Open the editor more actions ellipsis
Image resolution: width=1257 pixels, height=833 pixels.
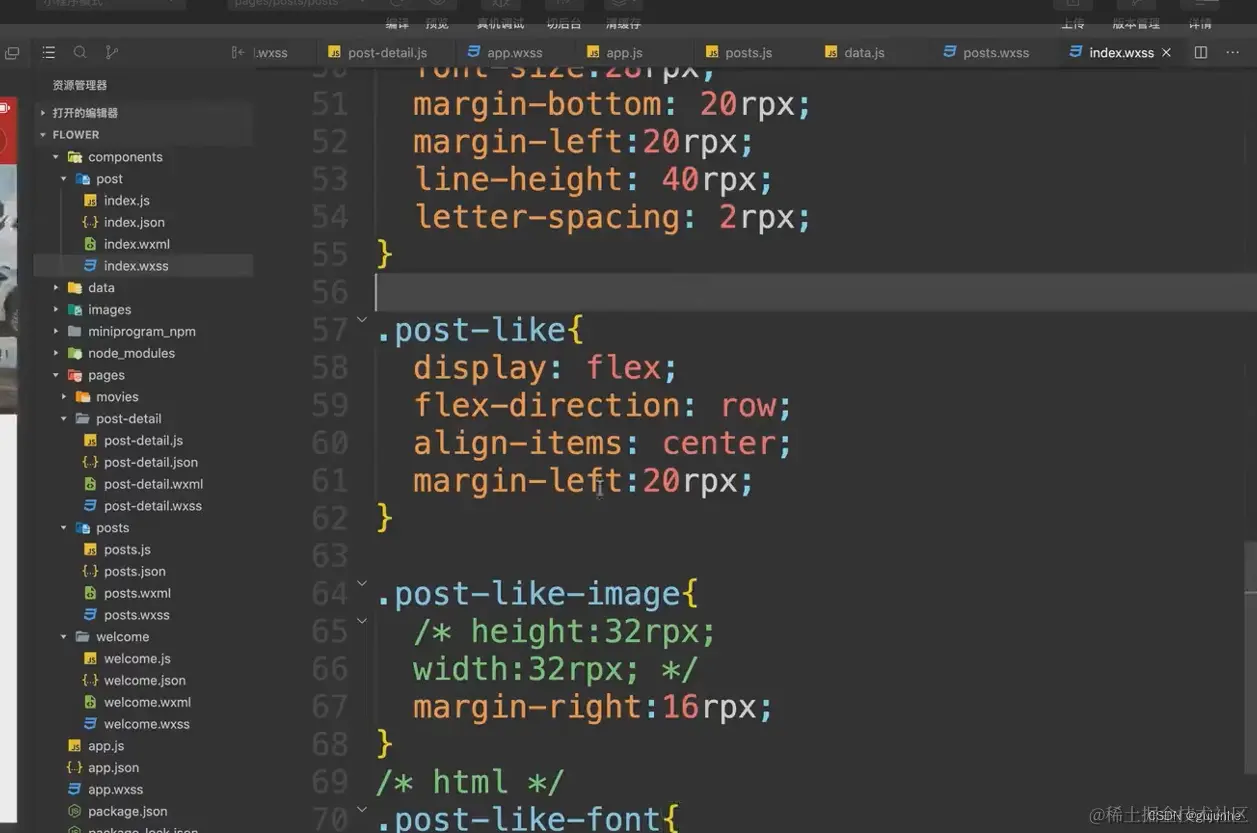1232,52
